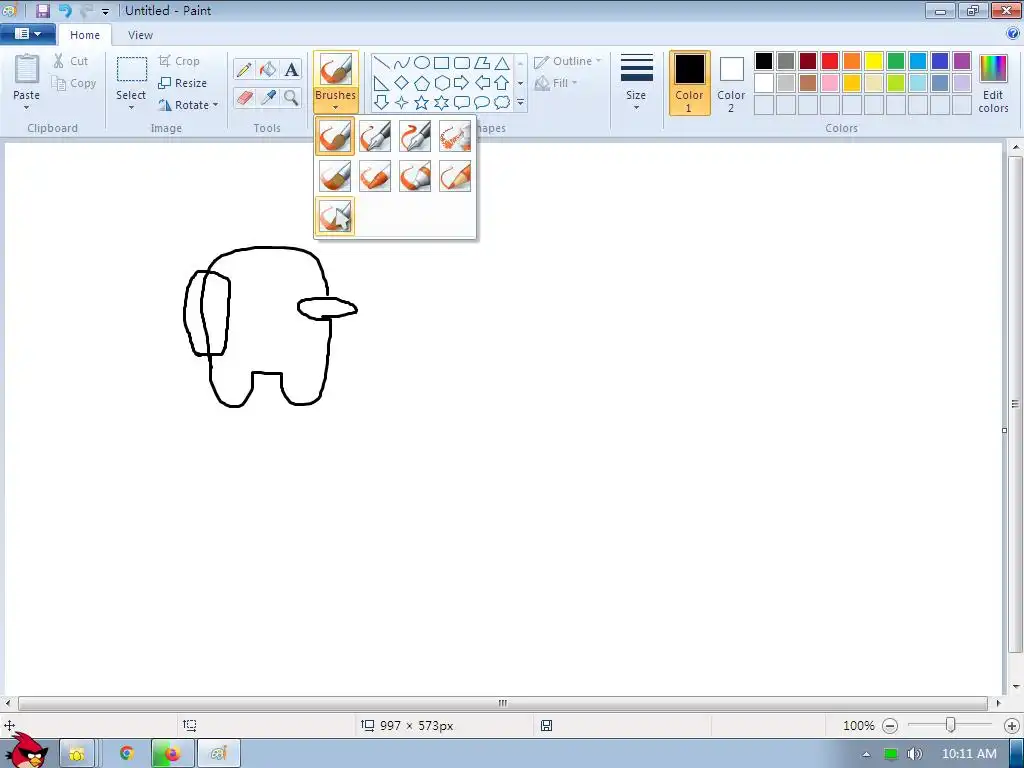The image size is (1024, 768).
Task: Open the Brushes dropdown button
Action: 336,99
